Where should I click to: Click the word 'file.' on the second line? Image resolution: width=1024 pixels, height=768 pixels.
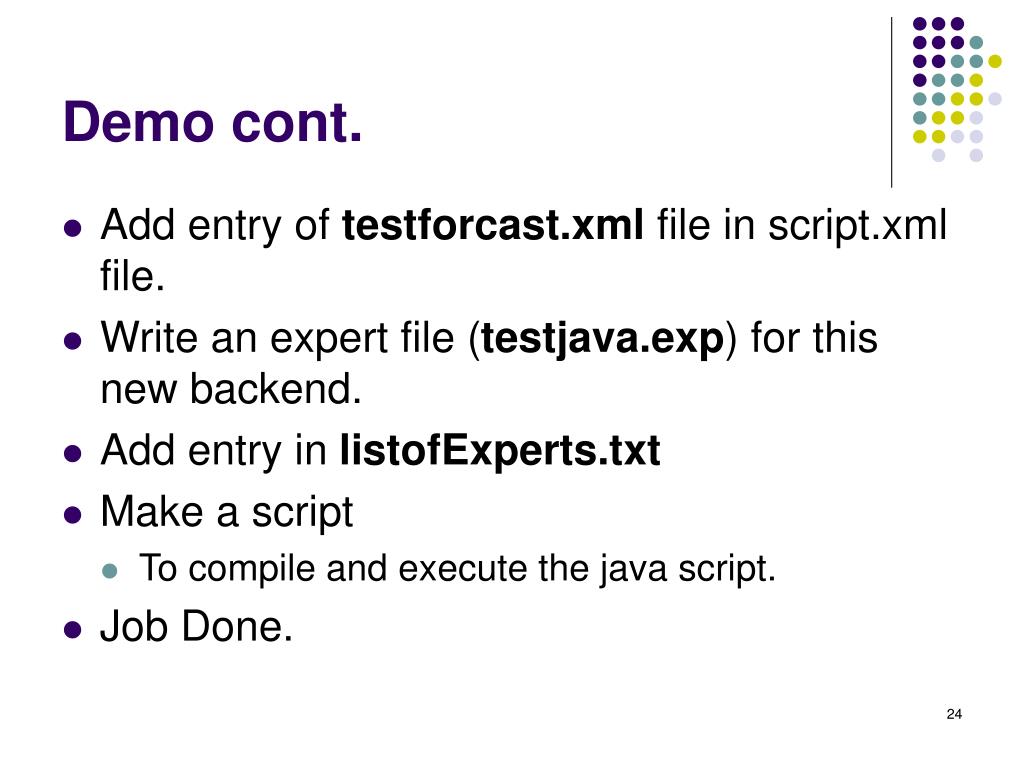point(133,276)
